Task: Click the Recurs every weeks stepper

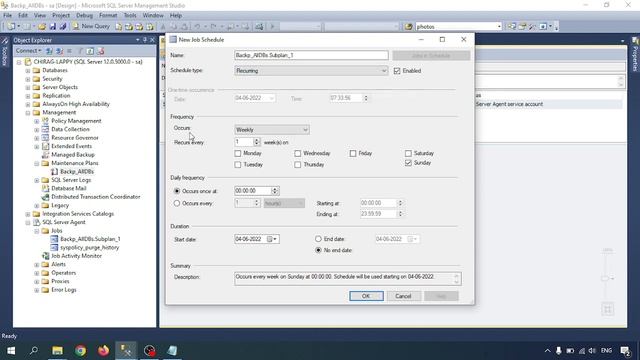Action: click(x=257, y=142)
